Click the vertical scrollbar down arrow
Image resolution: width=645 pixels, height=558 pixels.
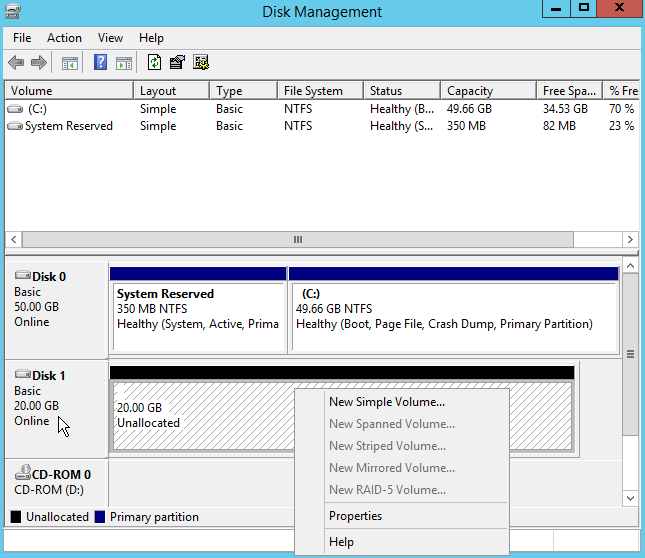pyautogui.click(x=630, y=497)
